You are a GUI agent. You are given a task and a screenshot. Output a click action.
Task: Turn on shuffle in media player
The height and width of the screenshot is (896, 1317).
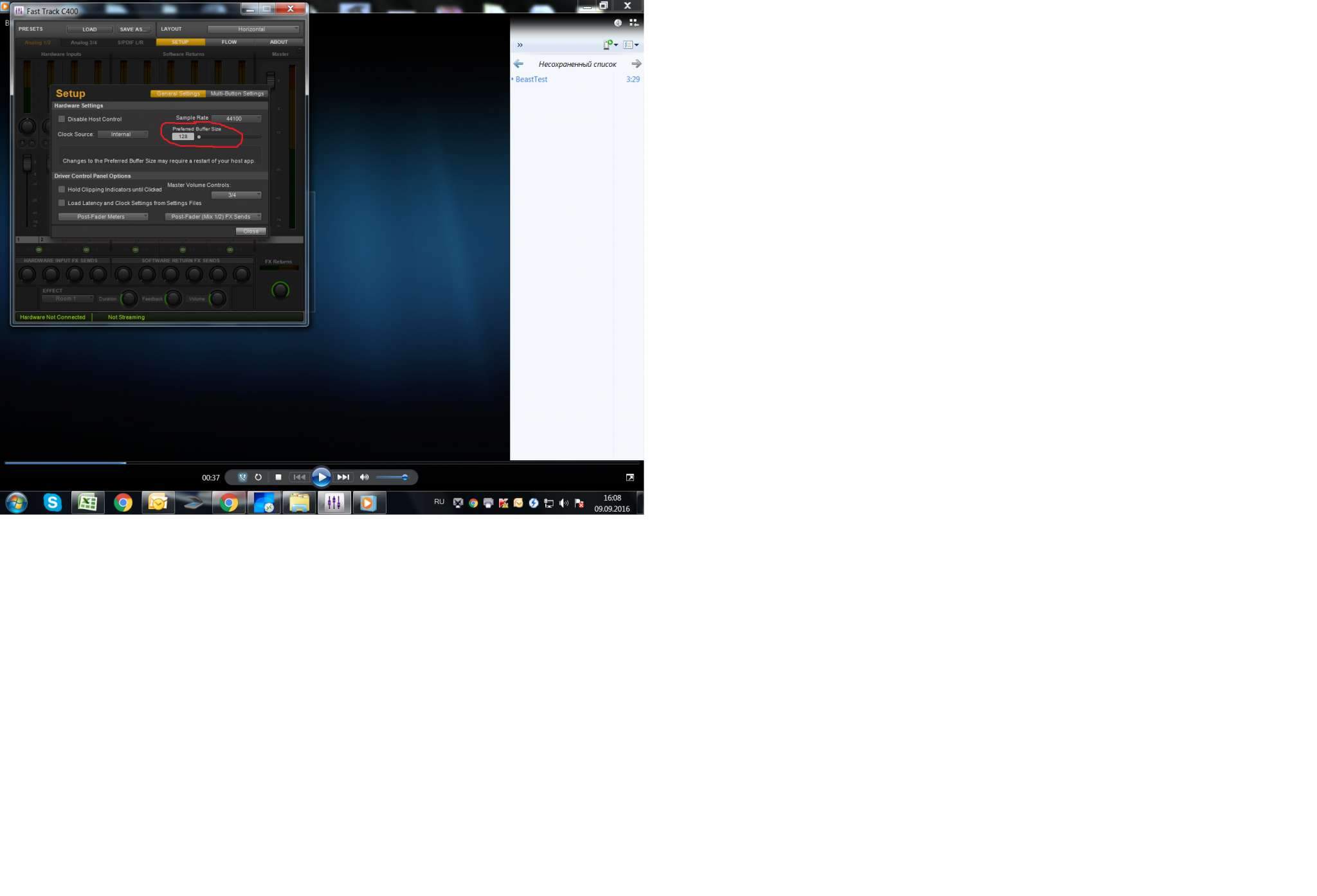click(x=242, y=477)
